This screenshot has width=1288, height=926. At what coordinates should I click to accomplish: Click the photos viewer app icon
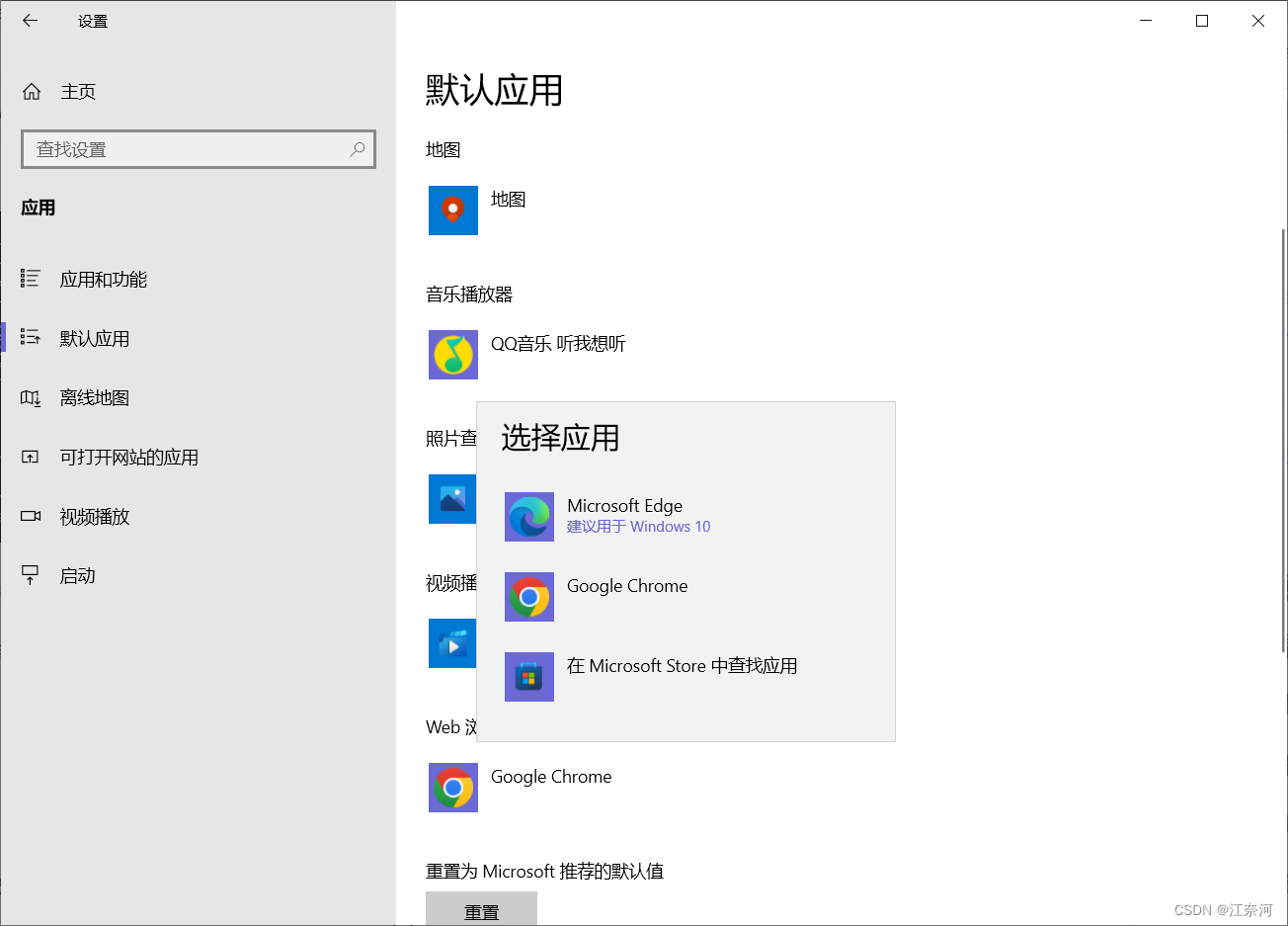(x=452, y=499)
